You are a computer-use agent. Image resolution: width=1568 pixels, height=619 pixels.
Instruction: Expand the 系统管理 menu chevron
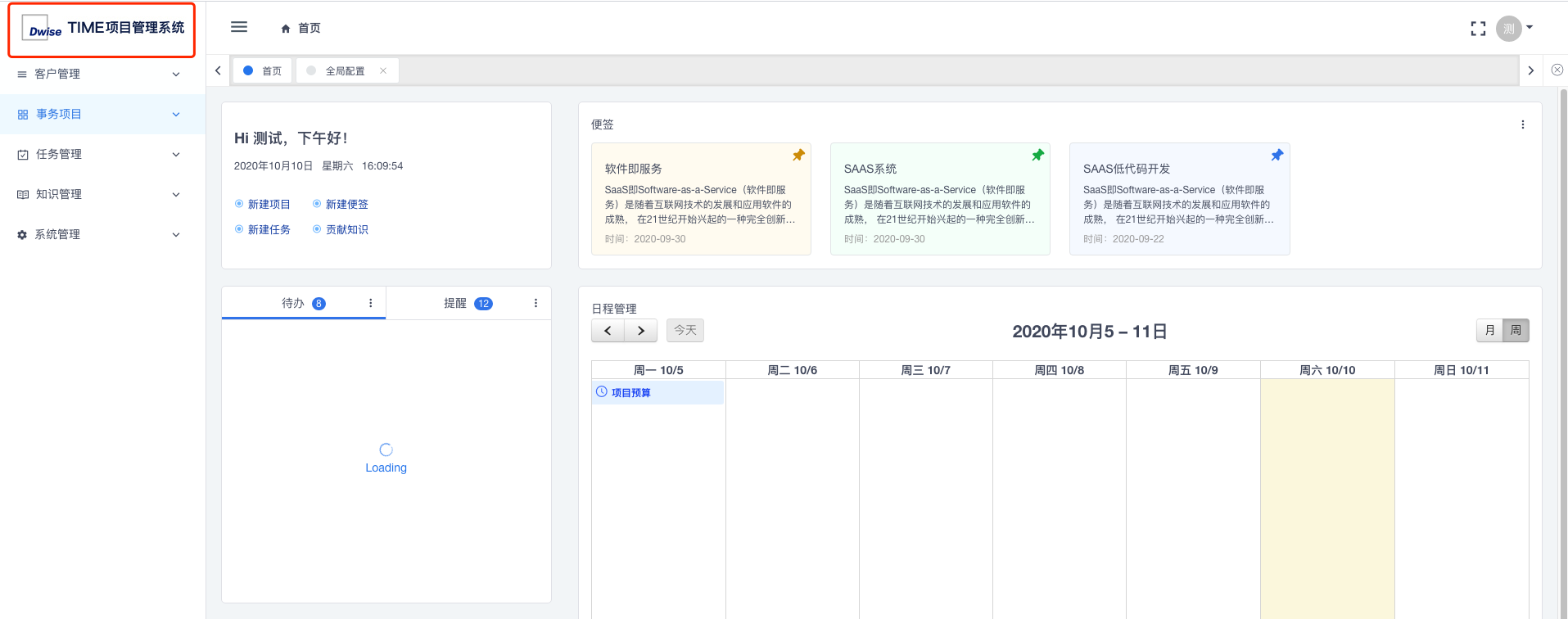pyautogui.click(x=176, y=235)
